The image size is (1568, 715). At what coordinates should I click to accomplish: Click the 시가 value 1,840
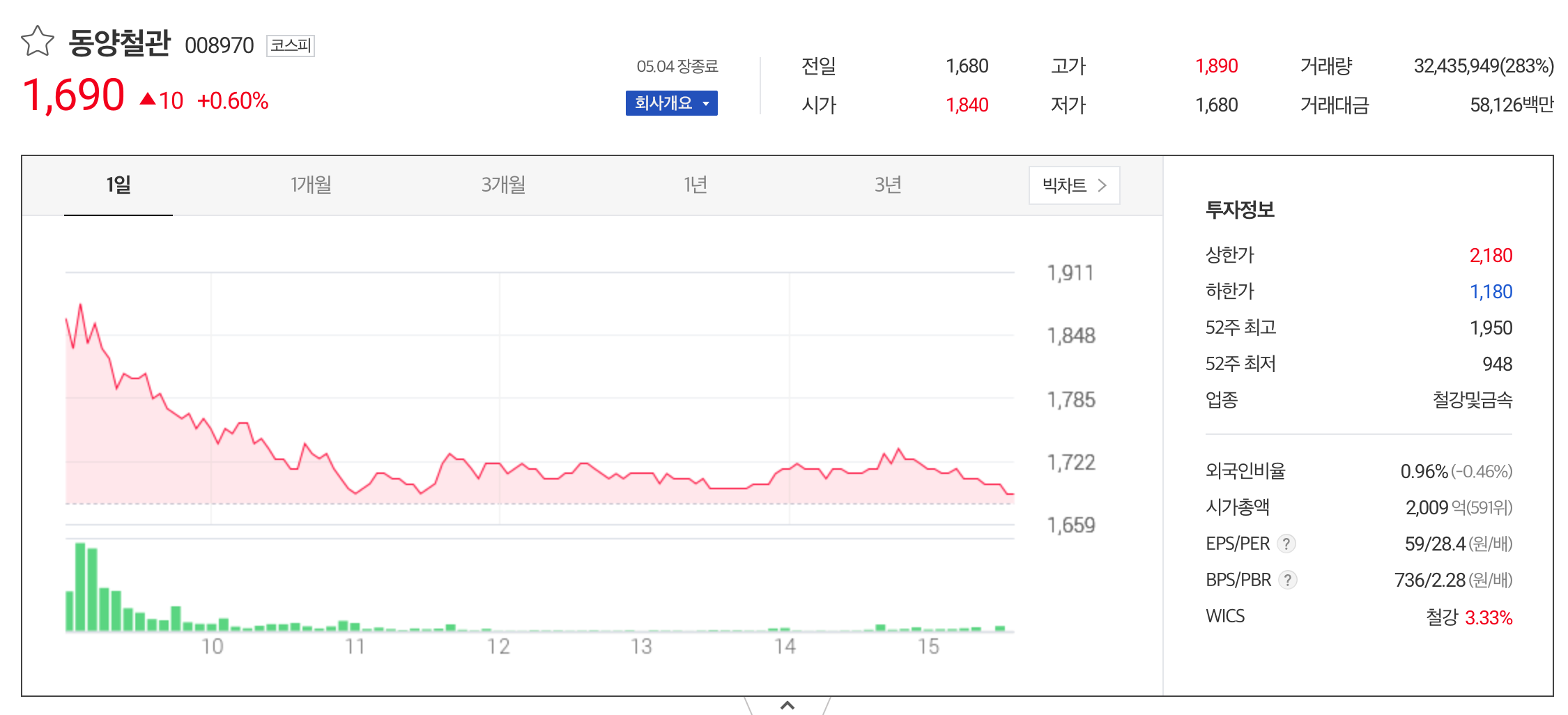click(x=967, y=105)
